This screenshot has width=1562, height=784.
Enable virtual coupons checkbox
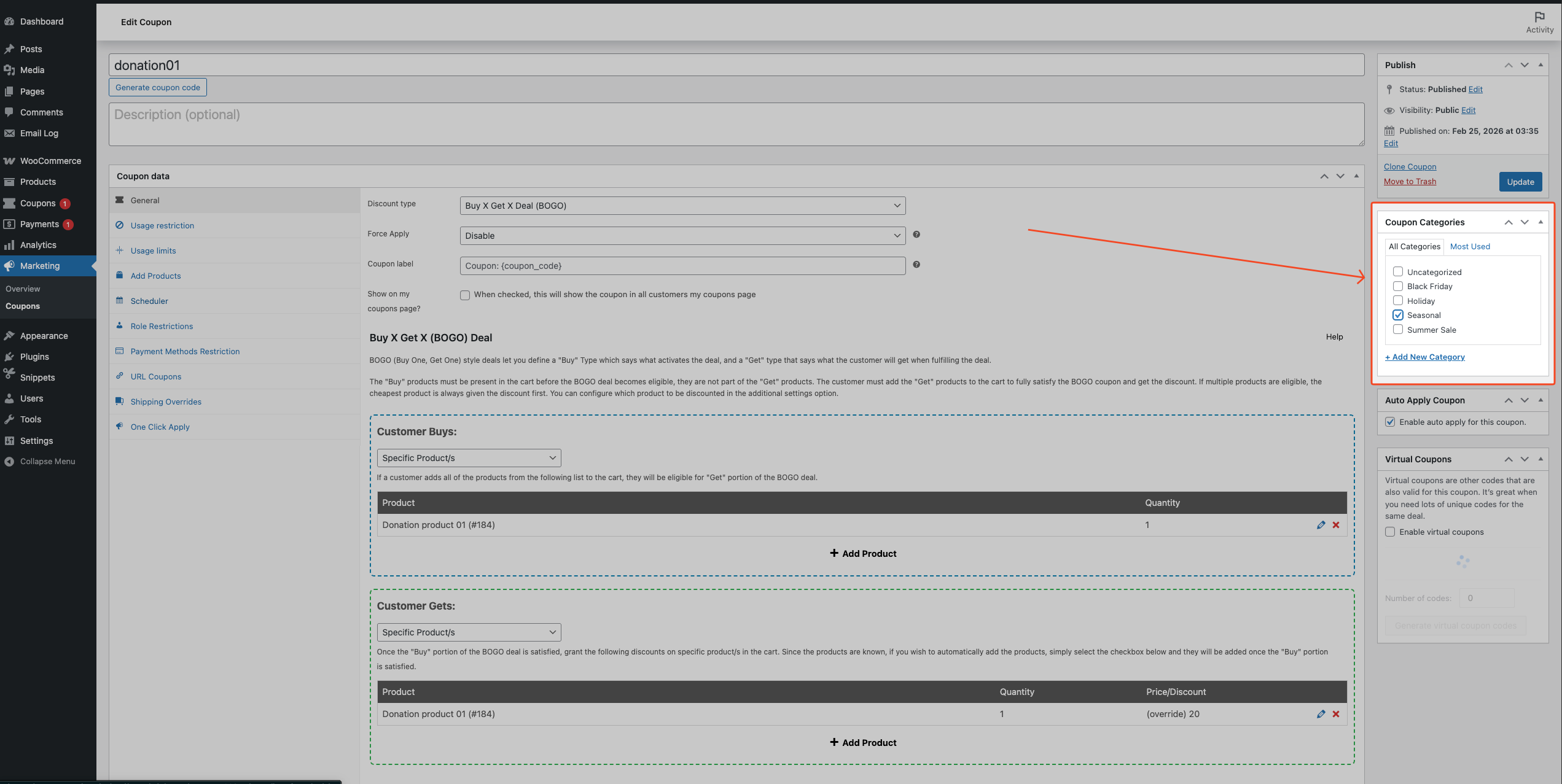1390,532
